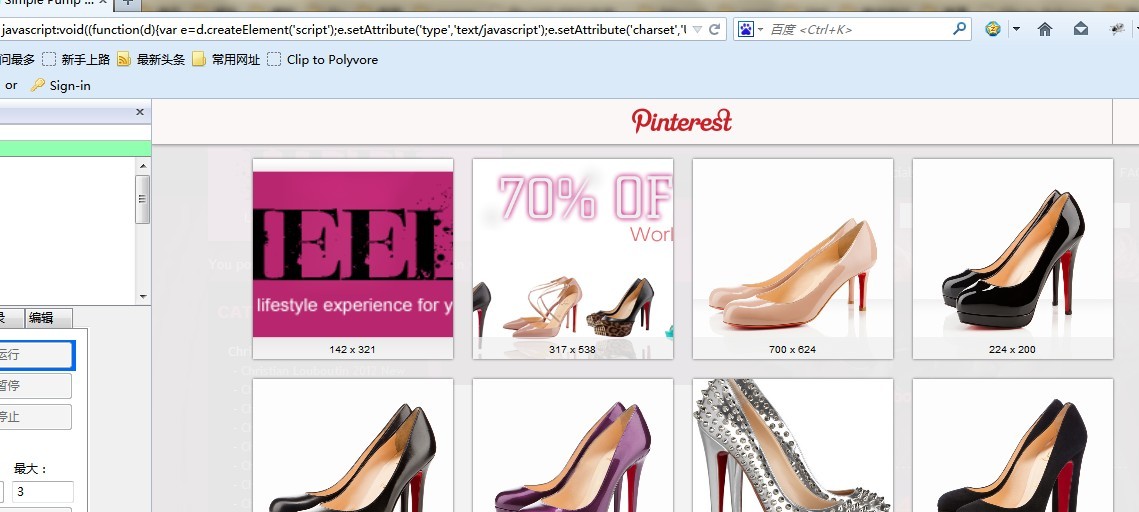Select the purple metallic pump thumbnail
Image resolution: width=1139 pixels, height=512 pixels.
click(x=573, y=445)
